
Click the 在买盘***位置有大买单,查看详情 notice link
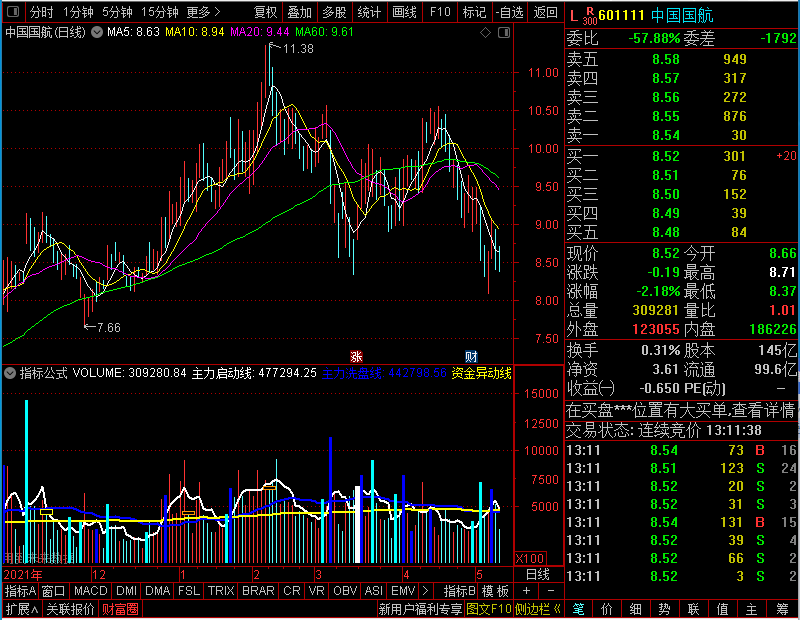(x=681, y=410)
